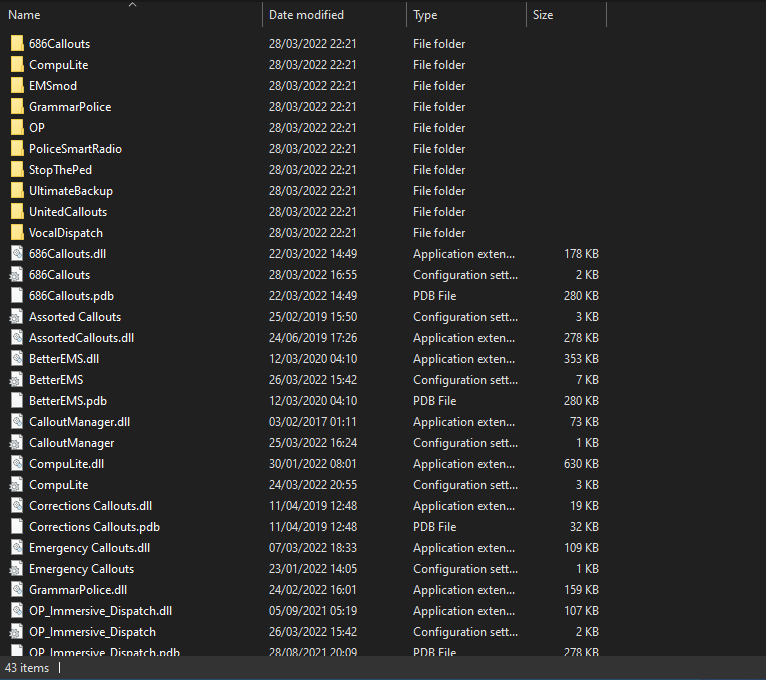Click the Assorted Callouts config icon
Image resolution: width=766 pixels, height=680 pixels.
pyautogui.click(x=16, y=317)
